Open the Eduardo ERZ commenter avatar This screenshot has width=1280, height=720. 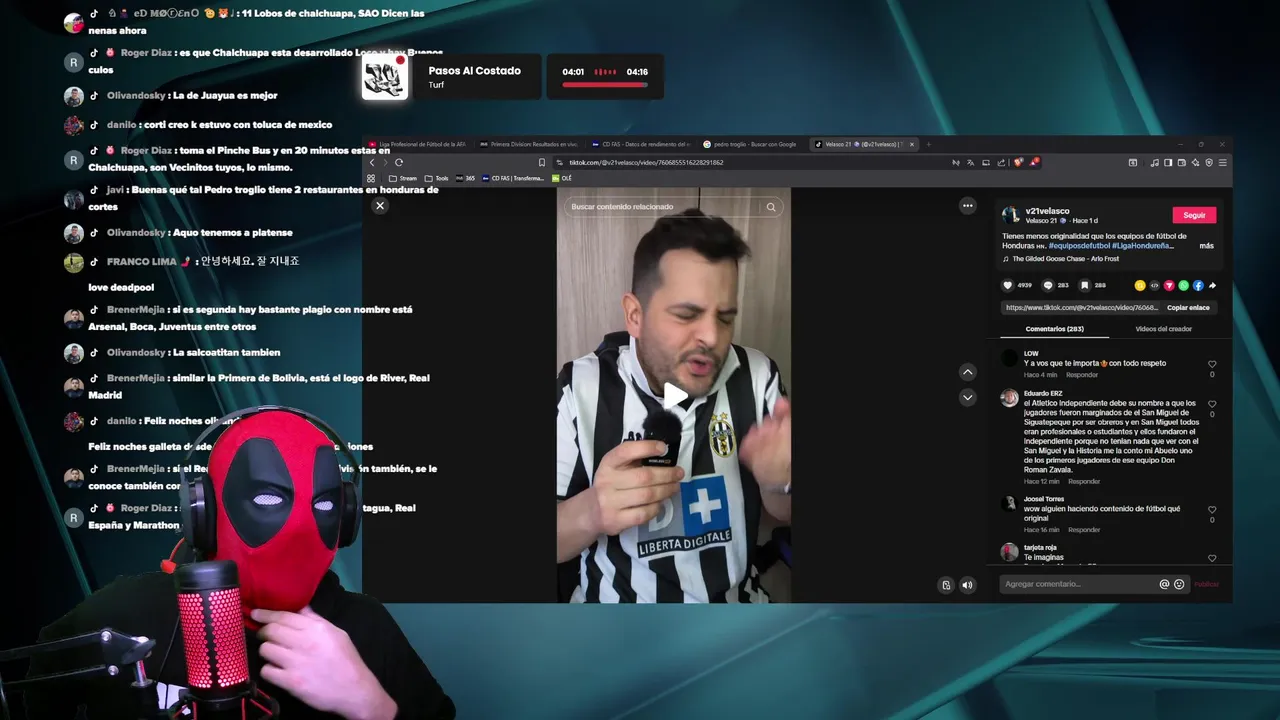tap(1009, 398)
